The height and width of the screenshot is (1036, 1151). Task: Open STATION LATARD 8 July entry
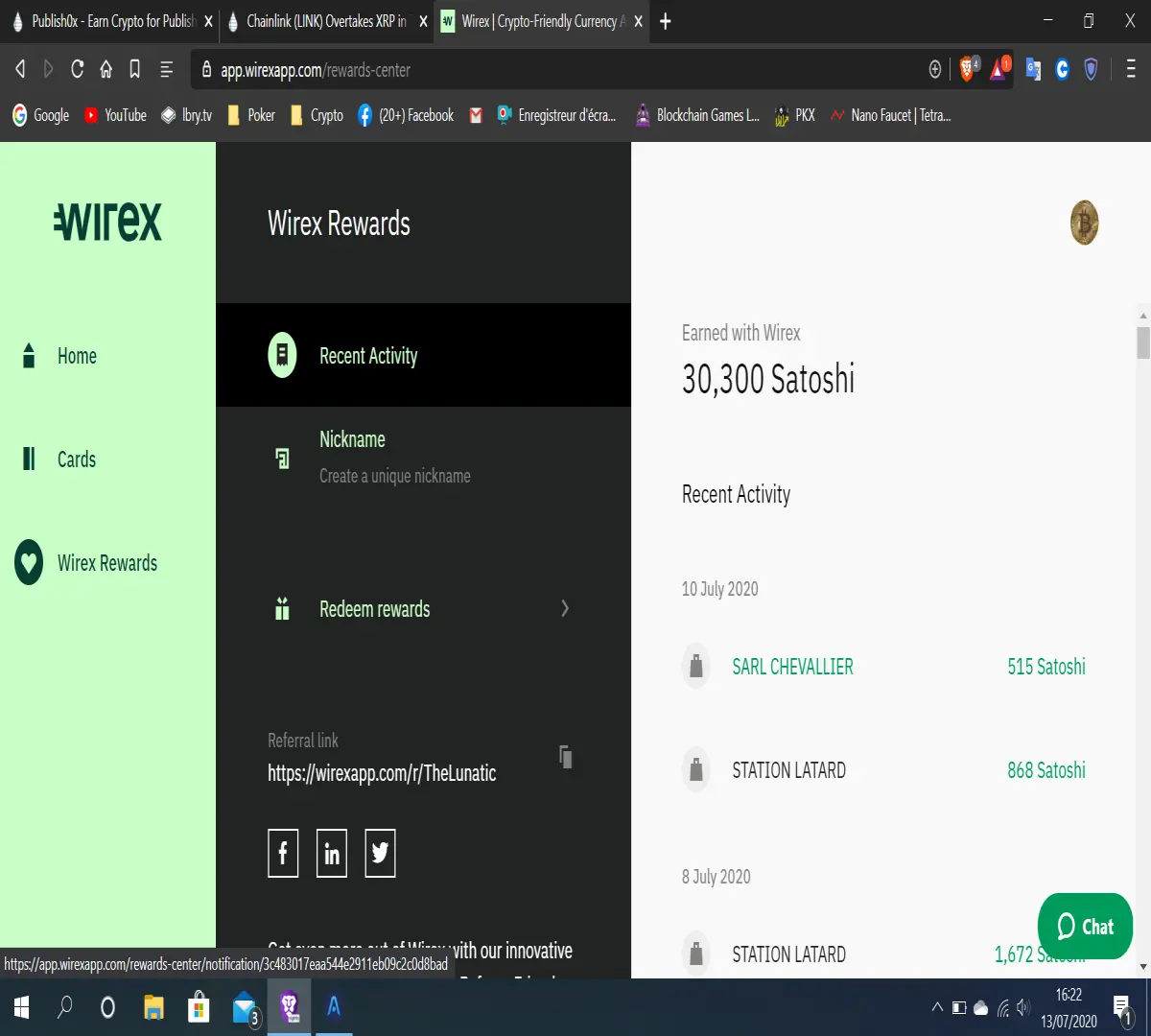[x=883, y=954]
